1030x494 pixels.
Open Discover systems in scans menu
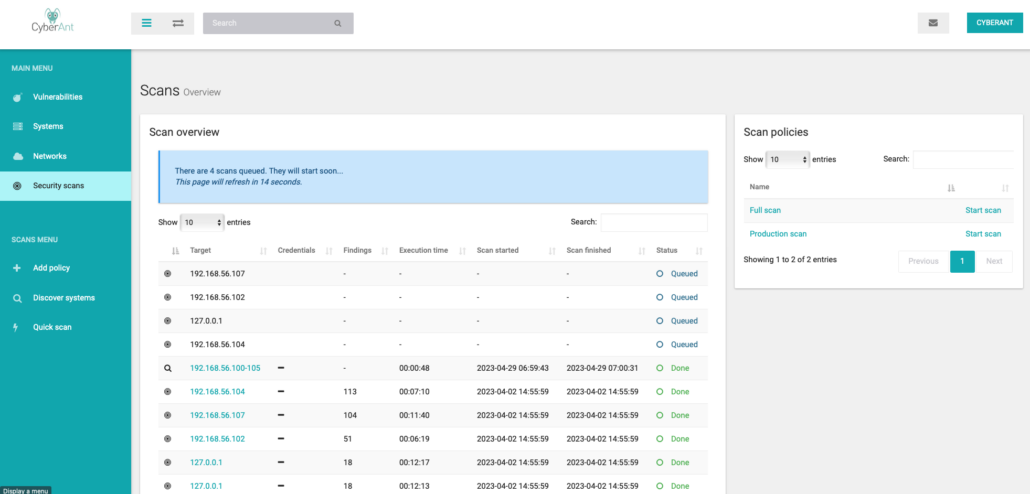click(66, 298)
